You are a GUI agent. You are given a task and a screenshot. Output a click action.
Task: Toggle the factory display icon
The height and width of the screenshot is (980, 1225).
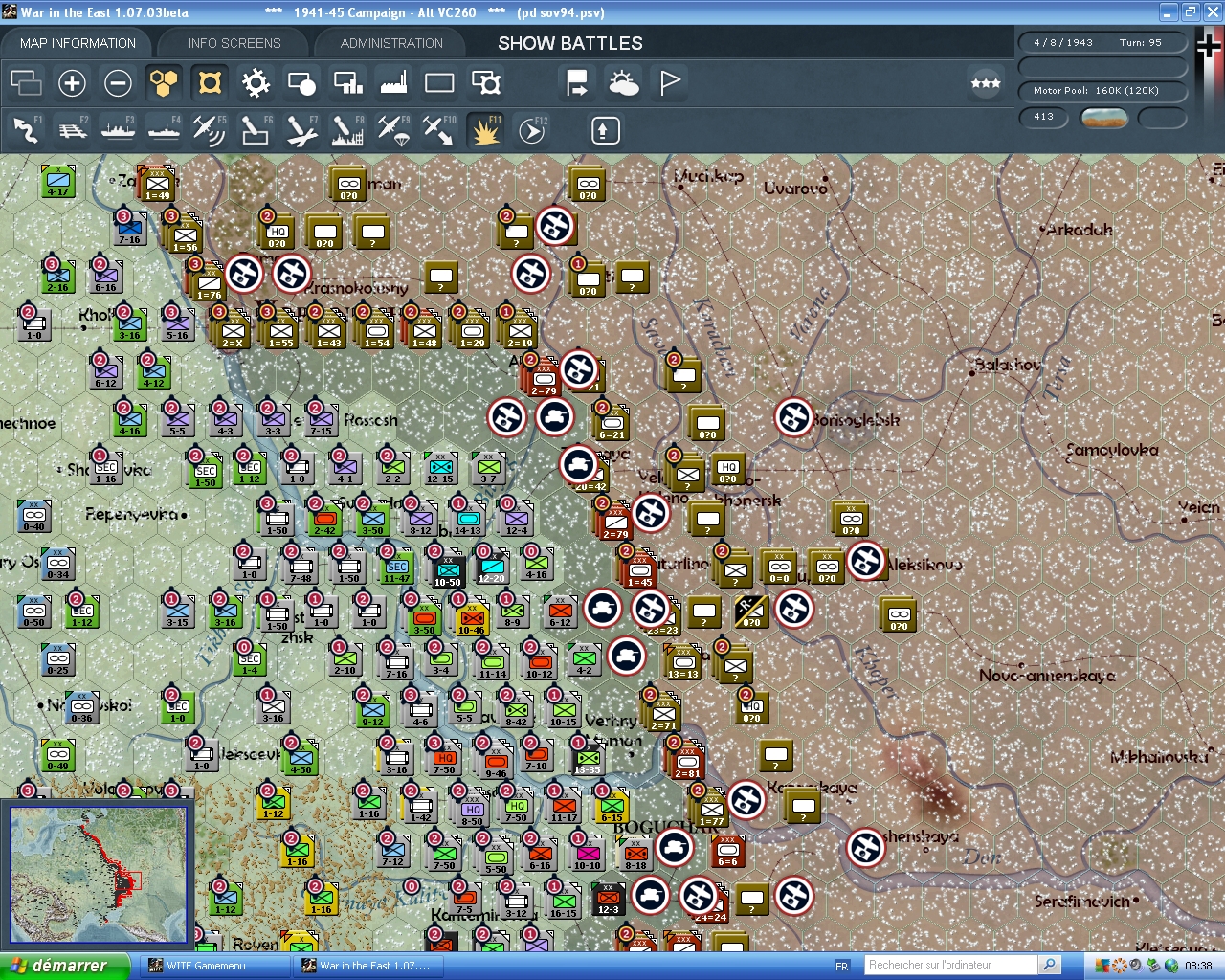point(393,83)
